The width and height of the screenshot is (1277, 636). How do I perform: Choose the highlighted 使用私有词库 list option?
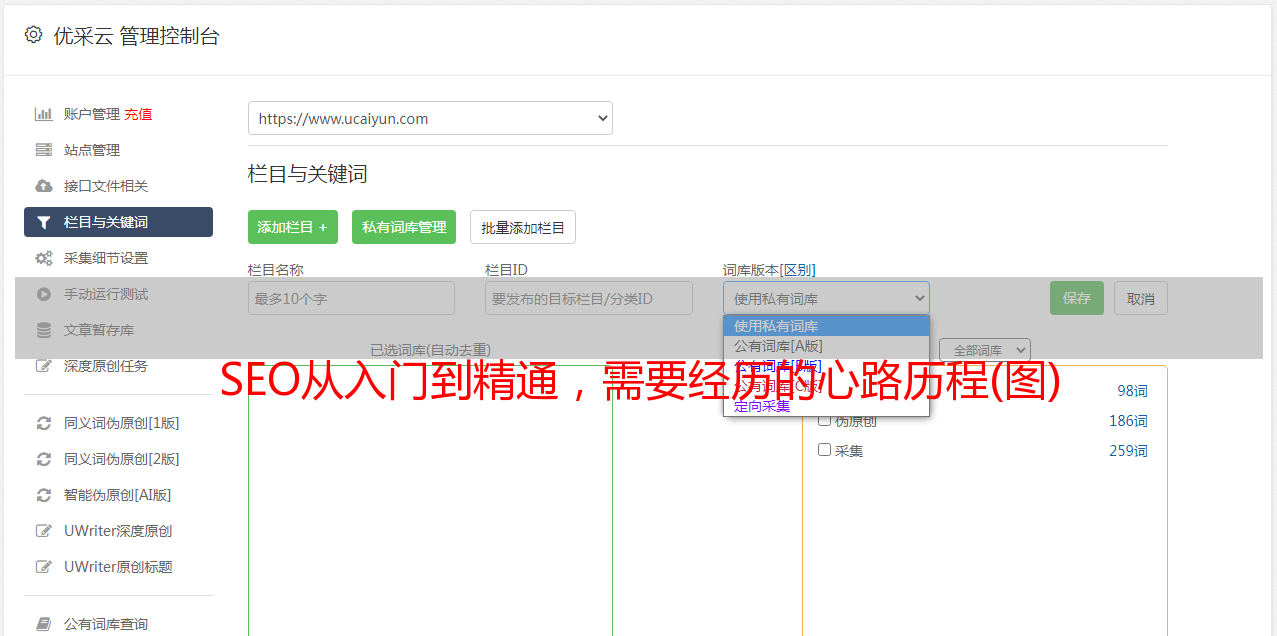[x=826, y=326]
